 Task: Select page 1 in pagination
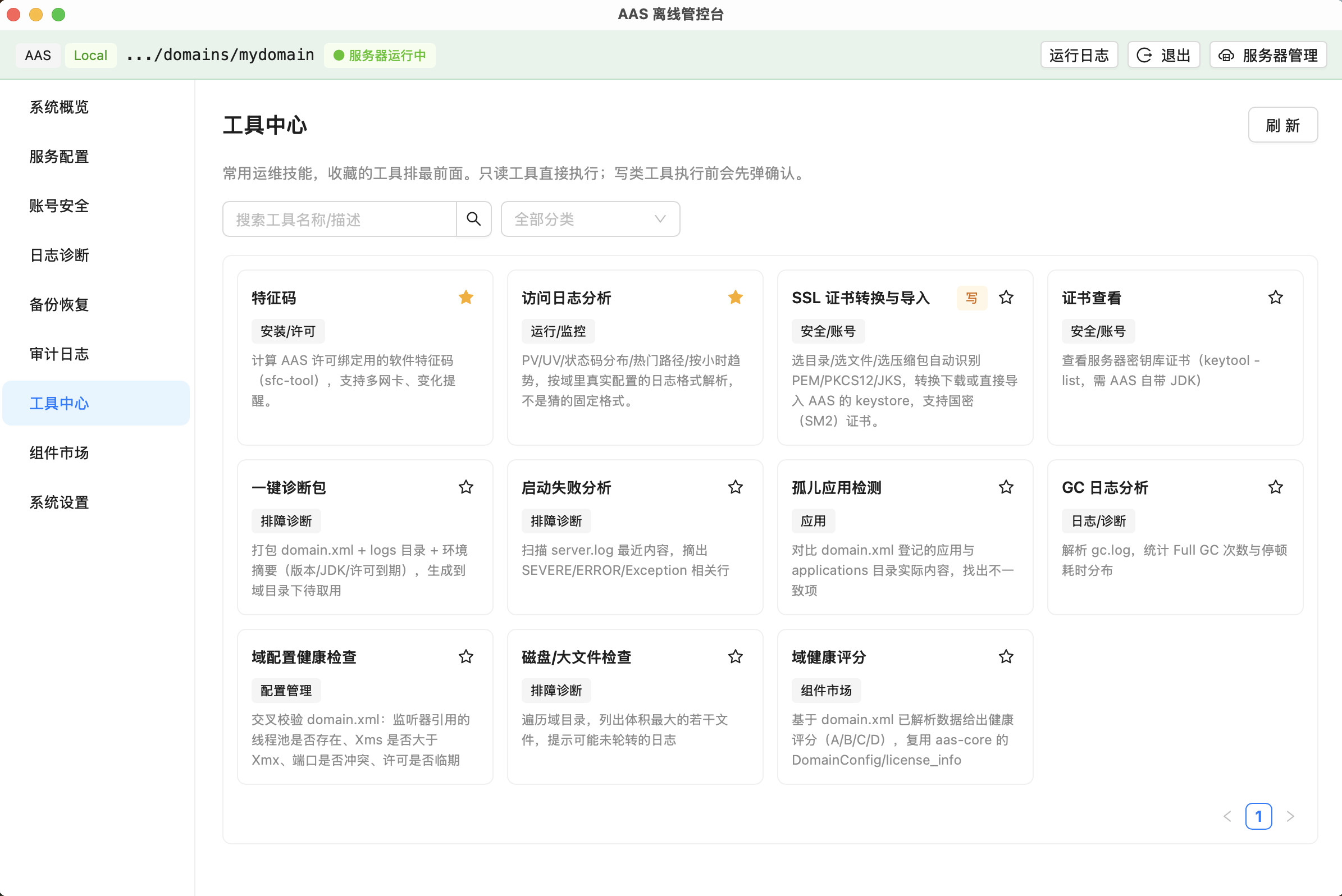pyautogui.click(x=1258, y=816)
